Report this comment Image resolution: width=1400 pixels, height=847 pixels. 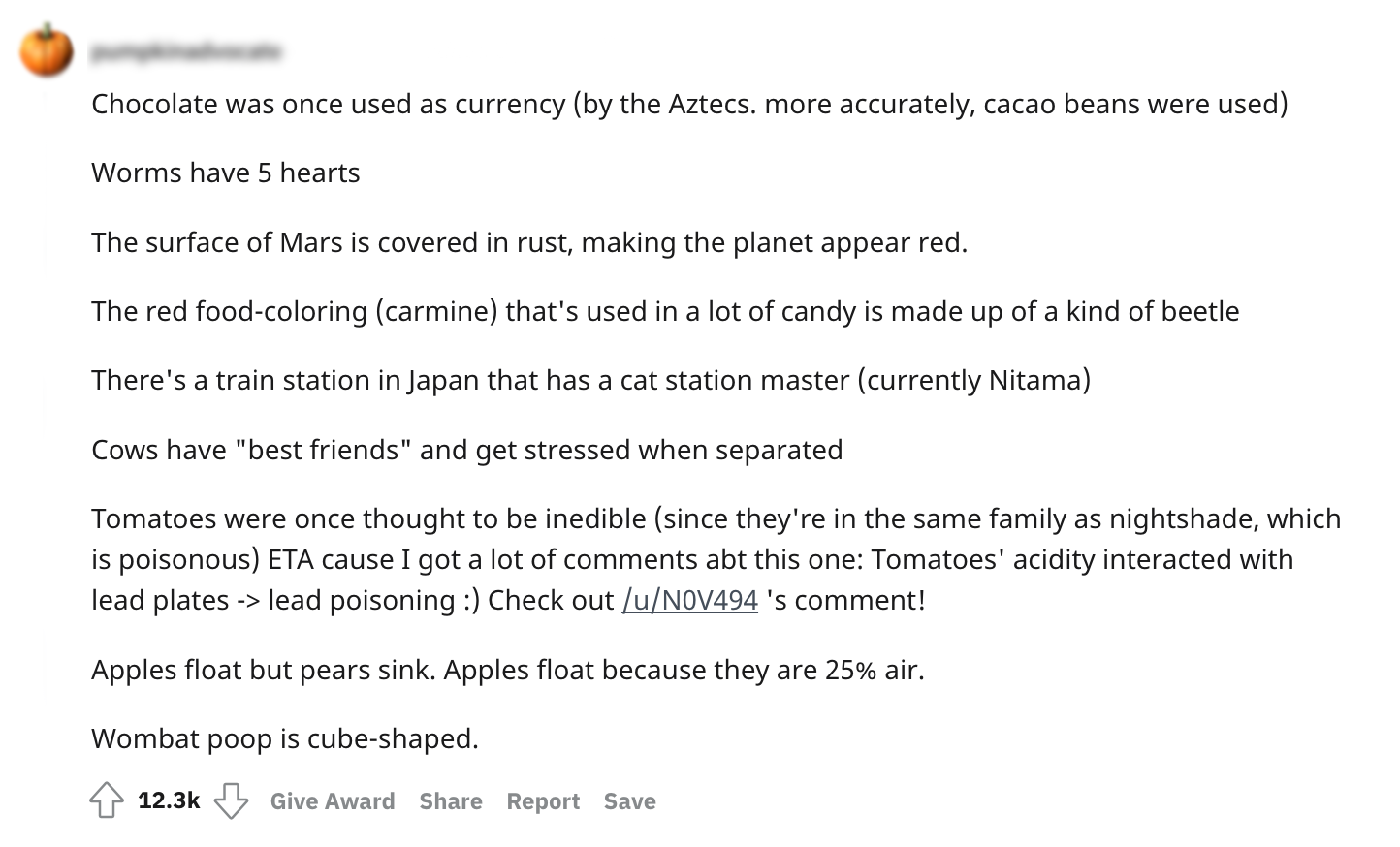(542, 801)
